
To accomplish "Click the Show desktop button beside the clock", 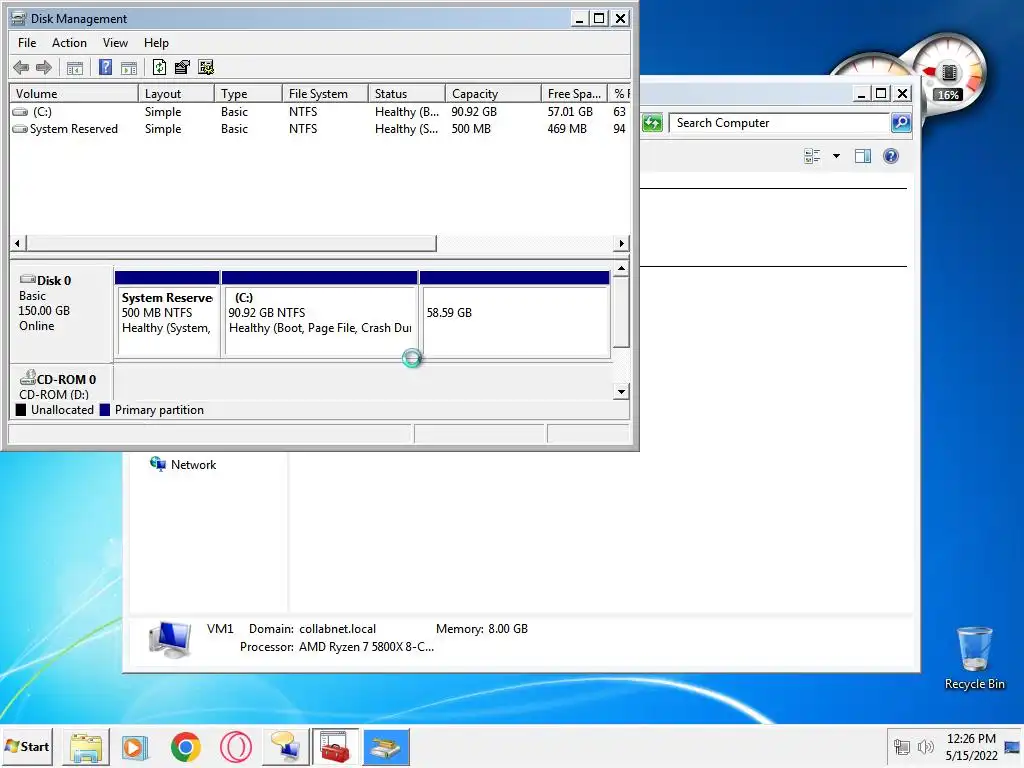I will (x=1012, y=747).
